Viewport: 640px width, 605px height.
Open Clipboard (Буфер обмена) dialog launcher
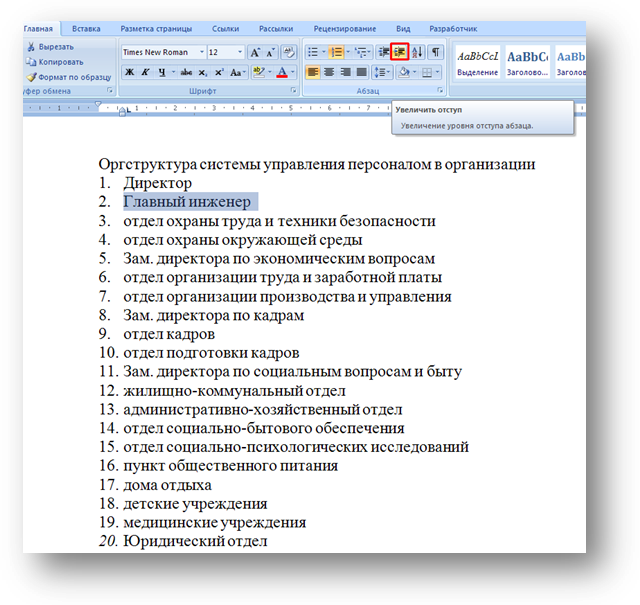click(x=110, y=90)
